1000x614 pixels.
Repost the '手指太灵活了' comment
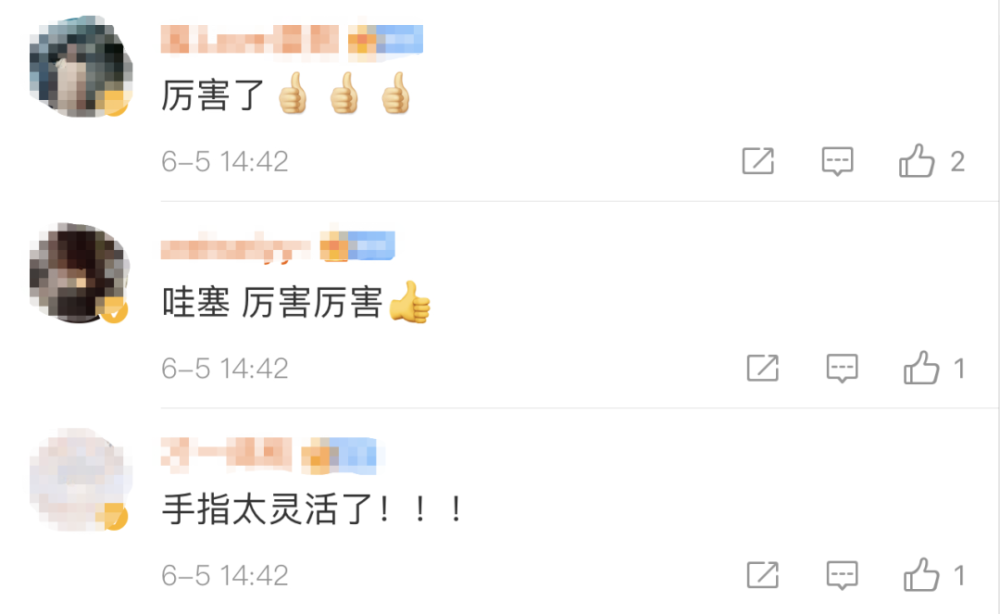click(763, 575)
